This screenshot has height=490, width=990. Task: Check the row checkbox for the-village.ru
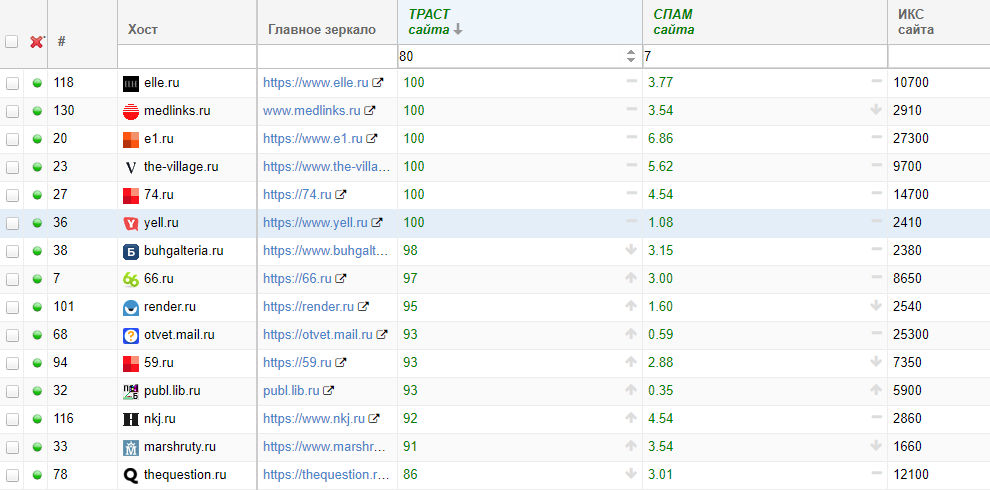[12, 167]
